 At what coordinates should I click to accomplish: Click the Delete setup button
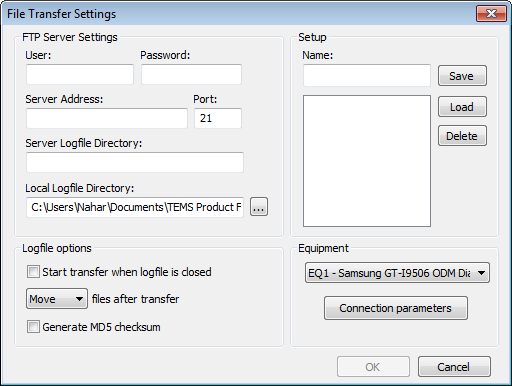click(462, 136)
